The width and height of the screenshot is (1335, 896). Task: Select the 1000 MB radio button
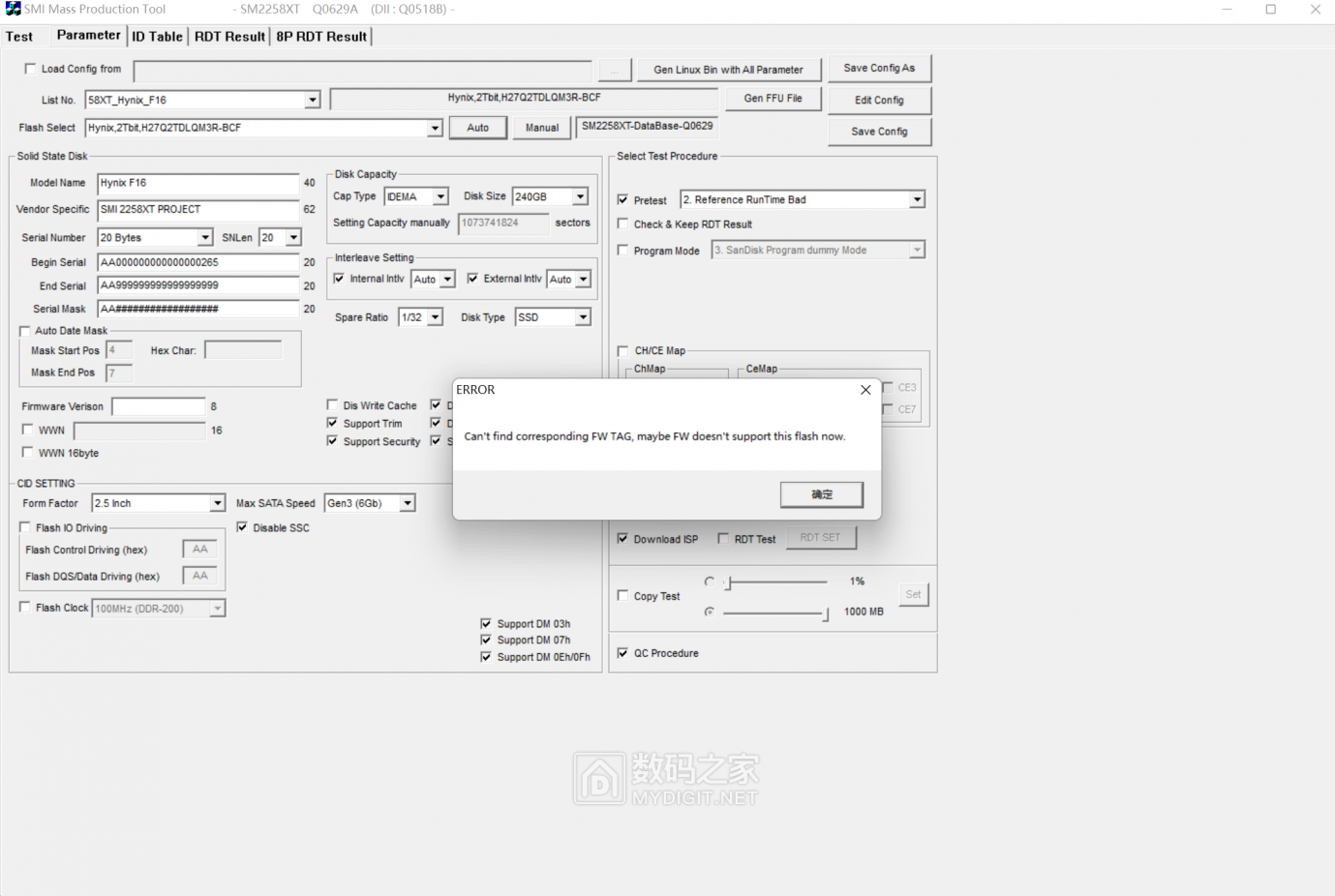coord(710,612)
